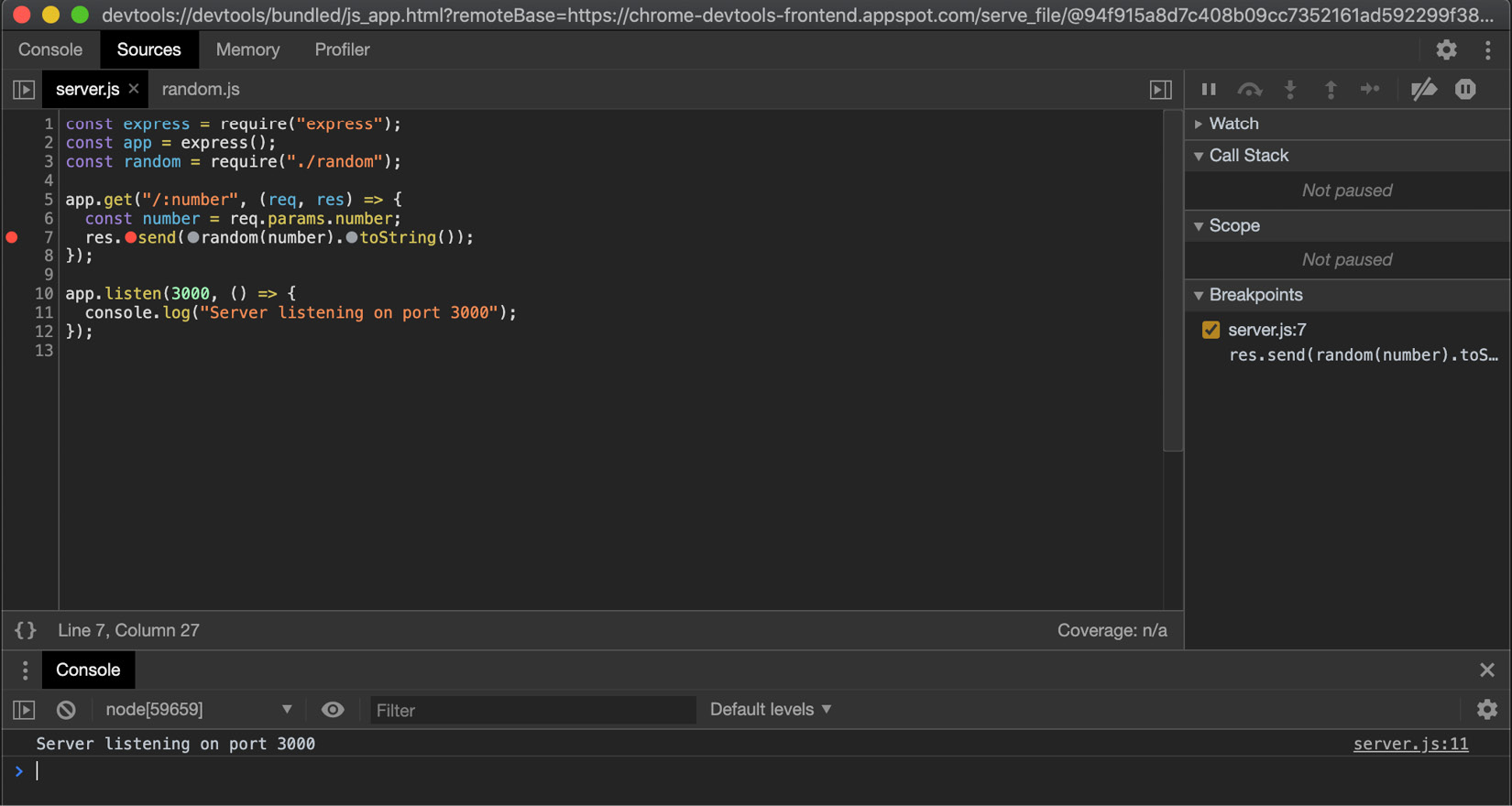Close the console drawer
Screen dimensions: 1512x806
(1486, 670)
